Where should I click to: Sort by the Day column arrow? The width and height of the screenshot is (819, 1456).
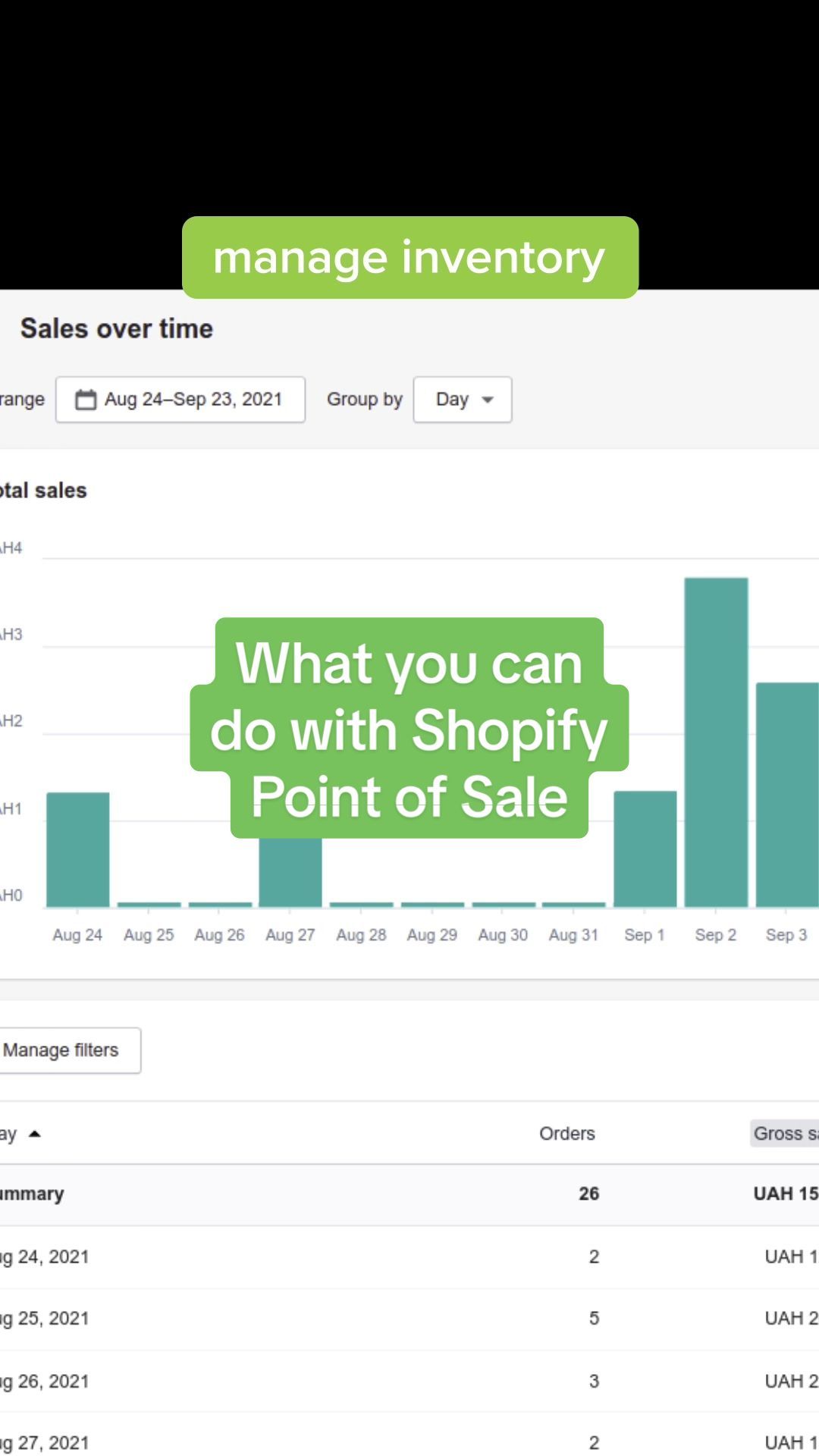click(x=34, y=1134)
